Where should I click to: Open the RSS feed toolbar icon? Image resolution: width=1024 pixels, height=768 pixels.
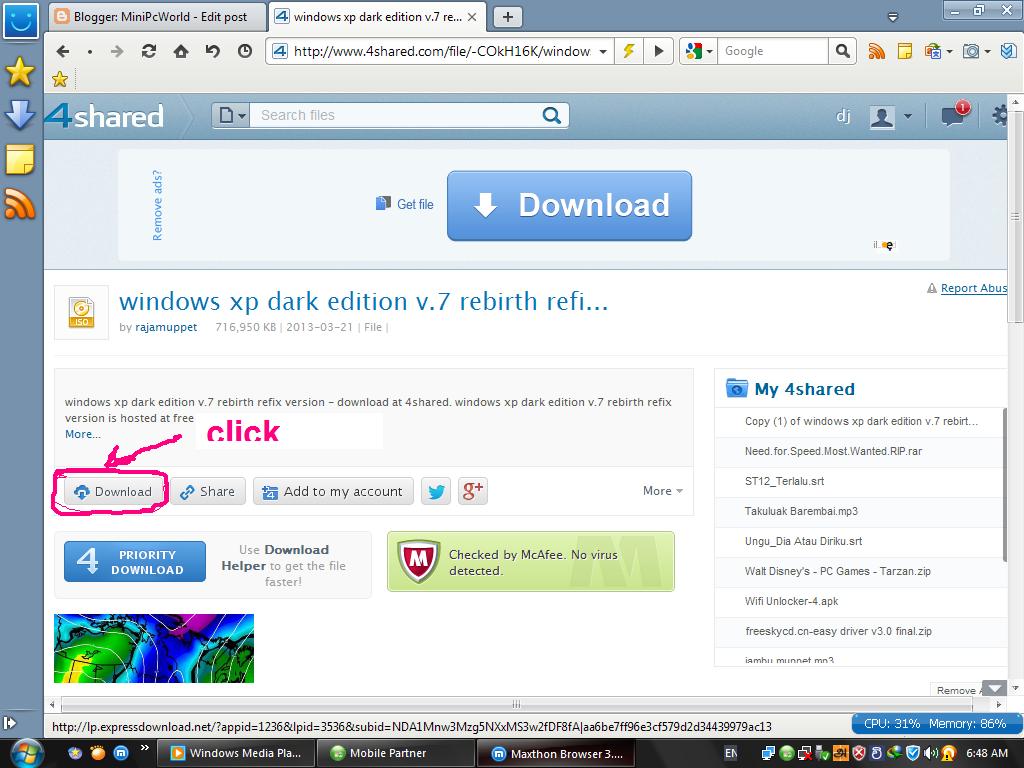point(876,51)
